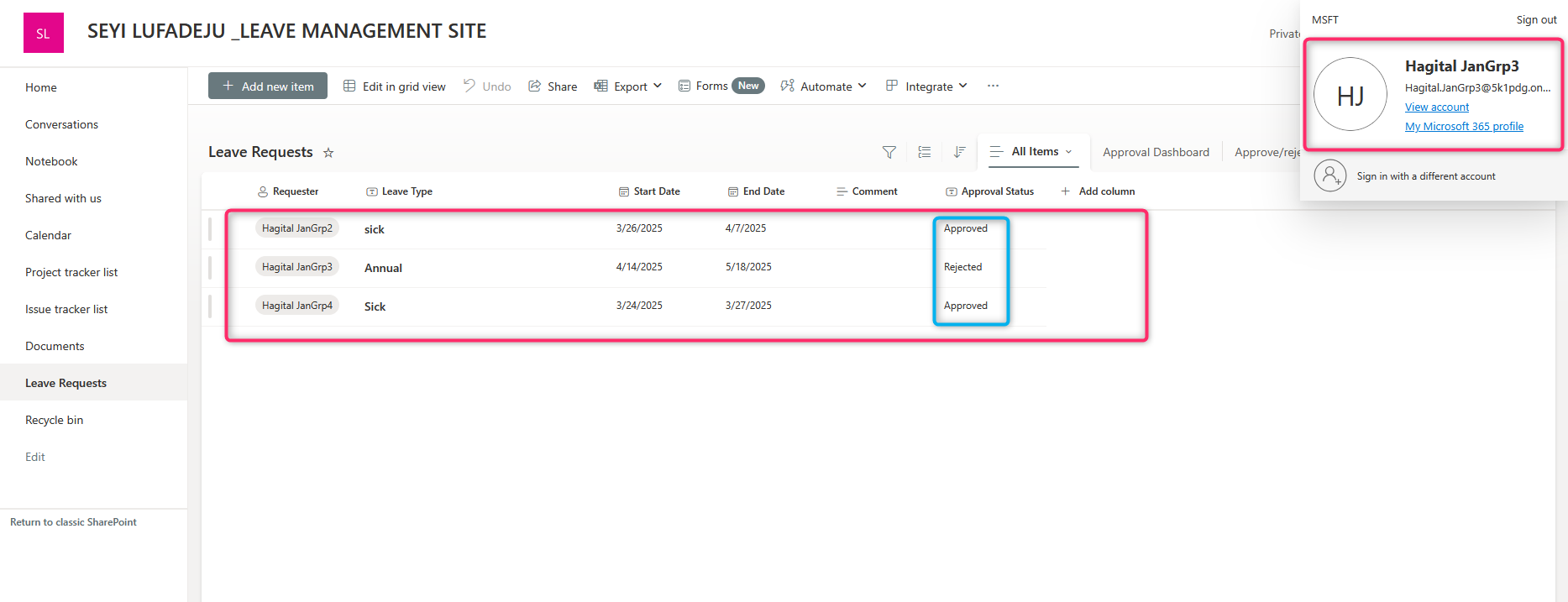Click the Approval Status column header
This screenshot has width=1568, height=602.
(x=989, y=191)
